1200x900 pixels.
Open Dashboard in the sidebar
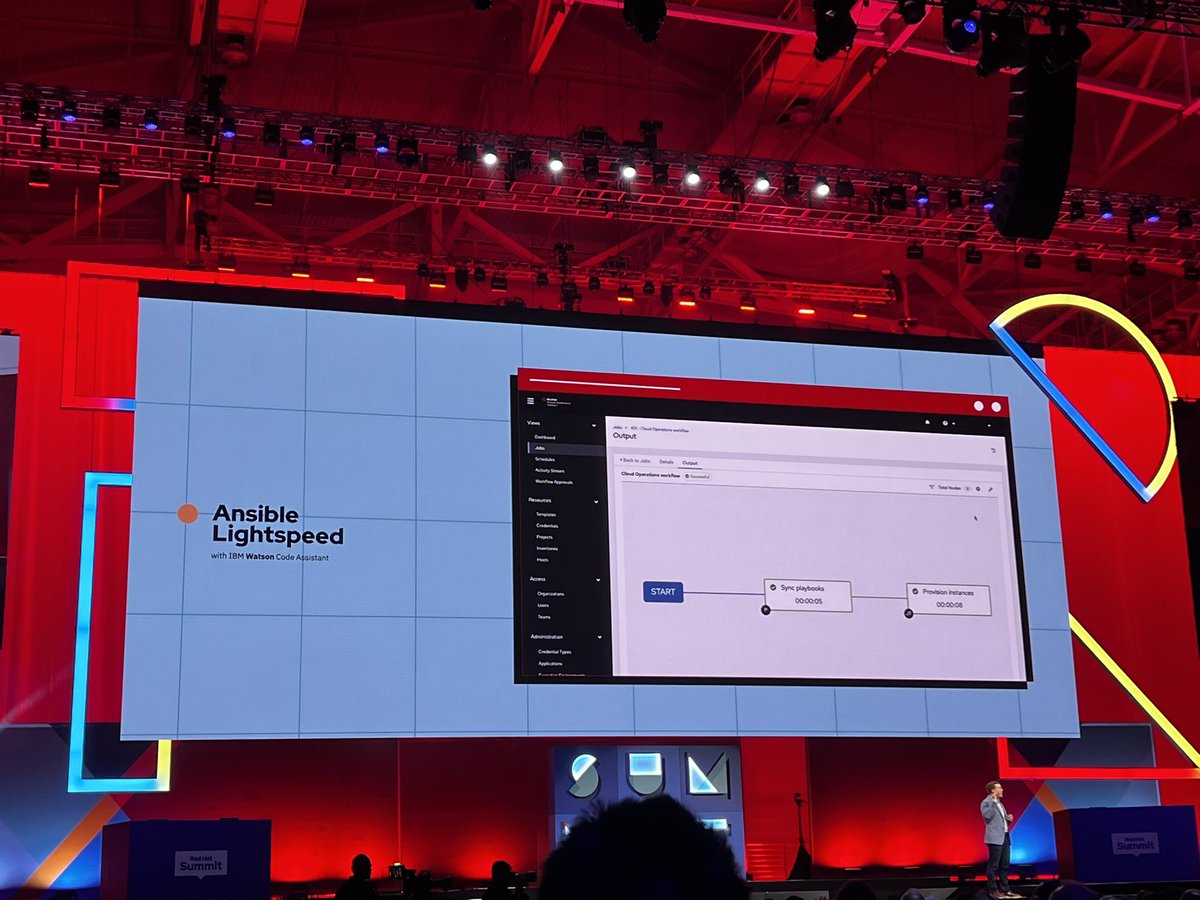tap(545, 437)
